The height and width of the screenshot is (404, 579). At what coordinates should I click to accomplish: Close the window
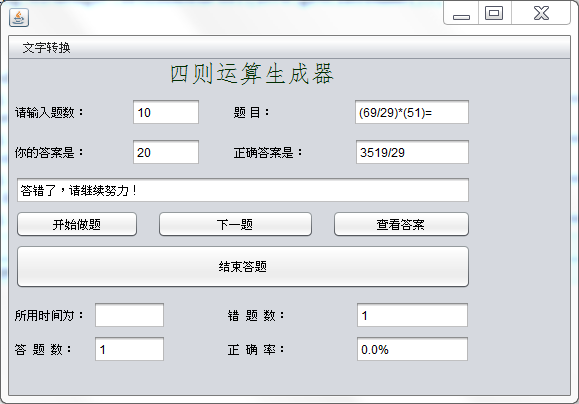541,13
